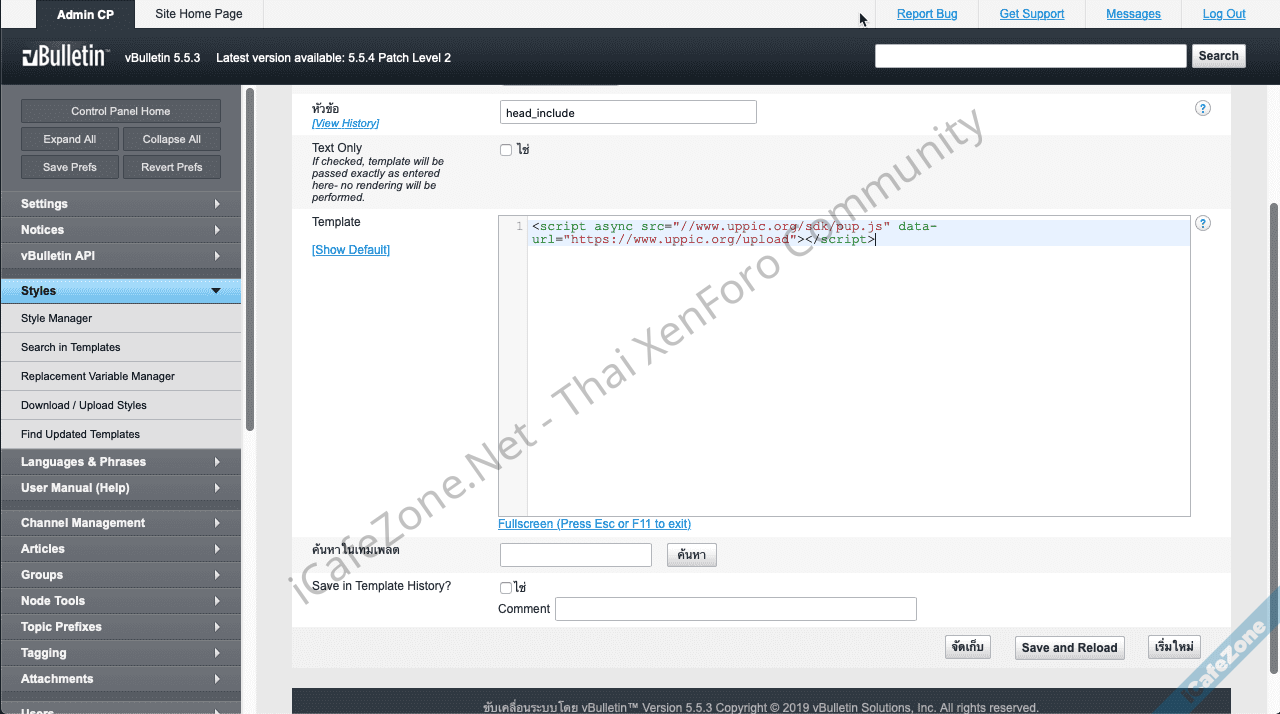Viewport: 1280px width, 714px height.
Task: Click the Expand All button
Action: pyautogui.click(x=70, y=139)
